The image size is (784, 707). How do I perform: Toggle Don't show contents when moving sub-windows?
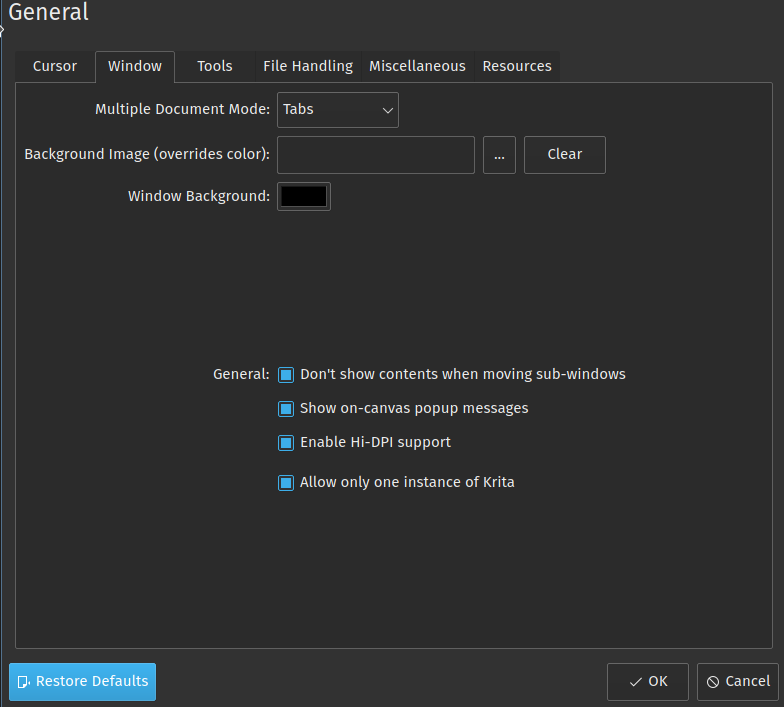(452, 374)
